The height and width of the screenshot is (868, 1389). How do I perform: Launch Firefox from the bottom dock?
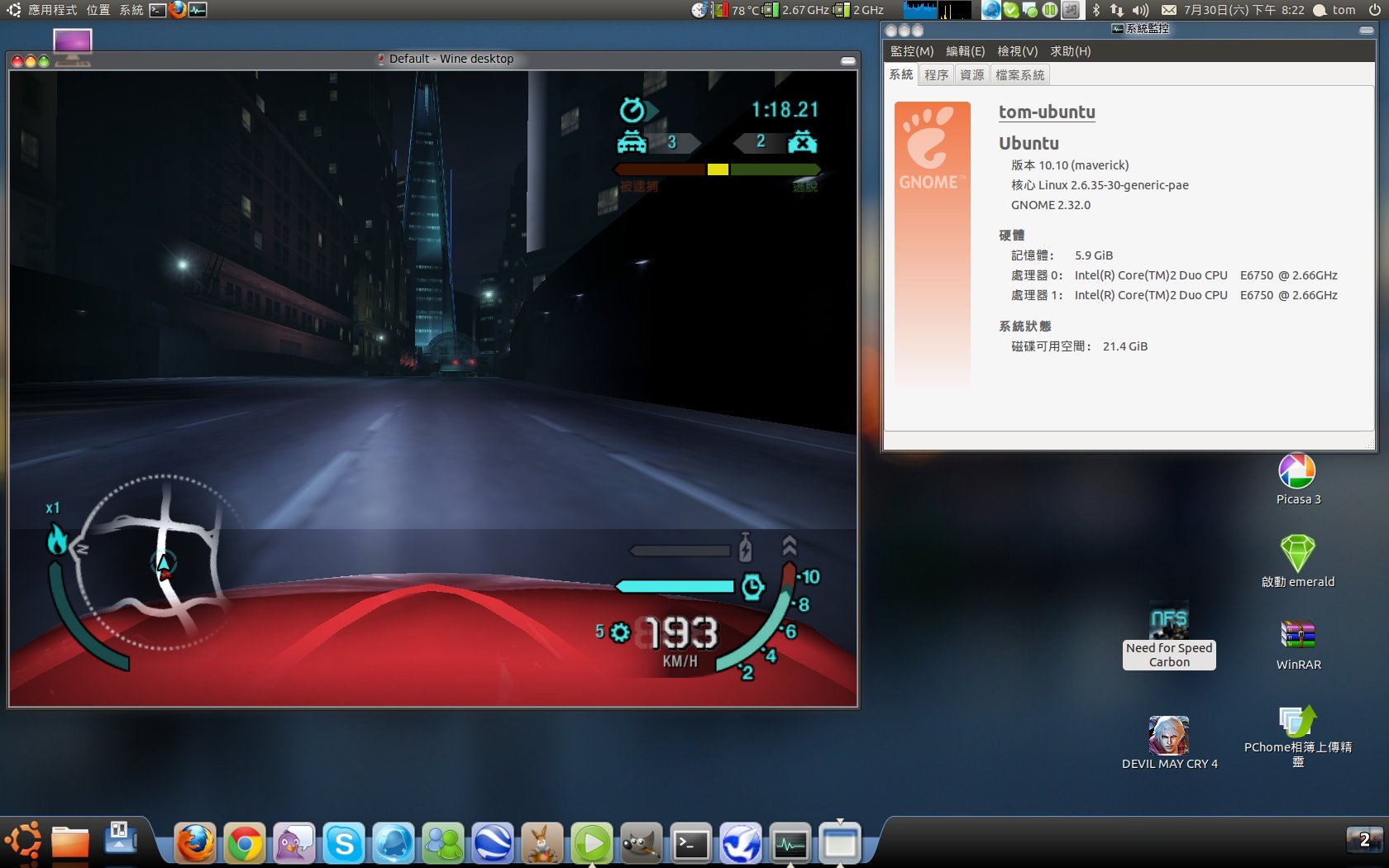coord(195,844)
